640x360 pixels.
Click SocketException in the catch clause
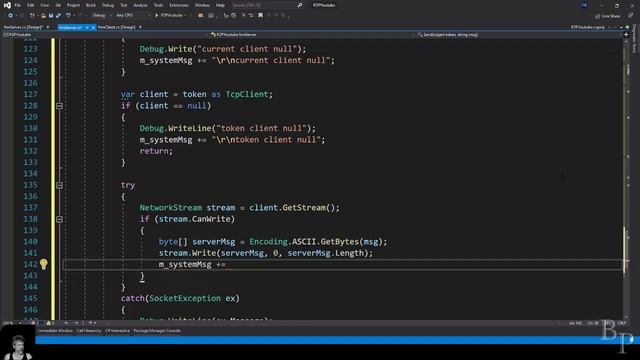coord(185,298)
